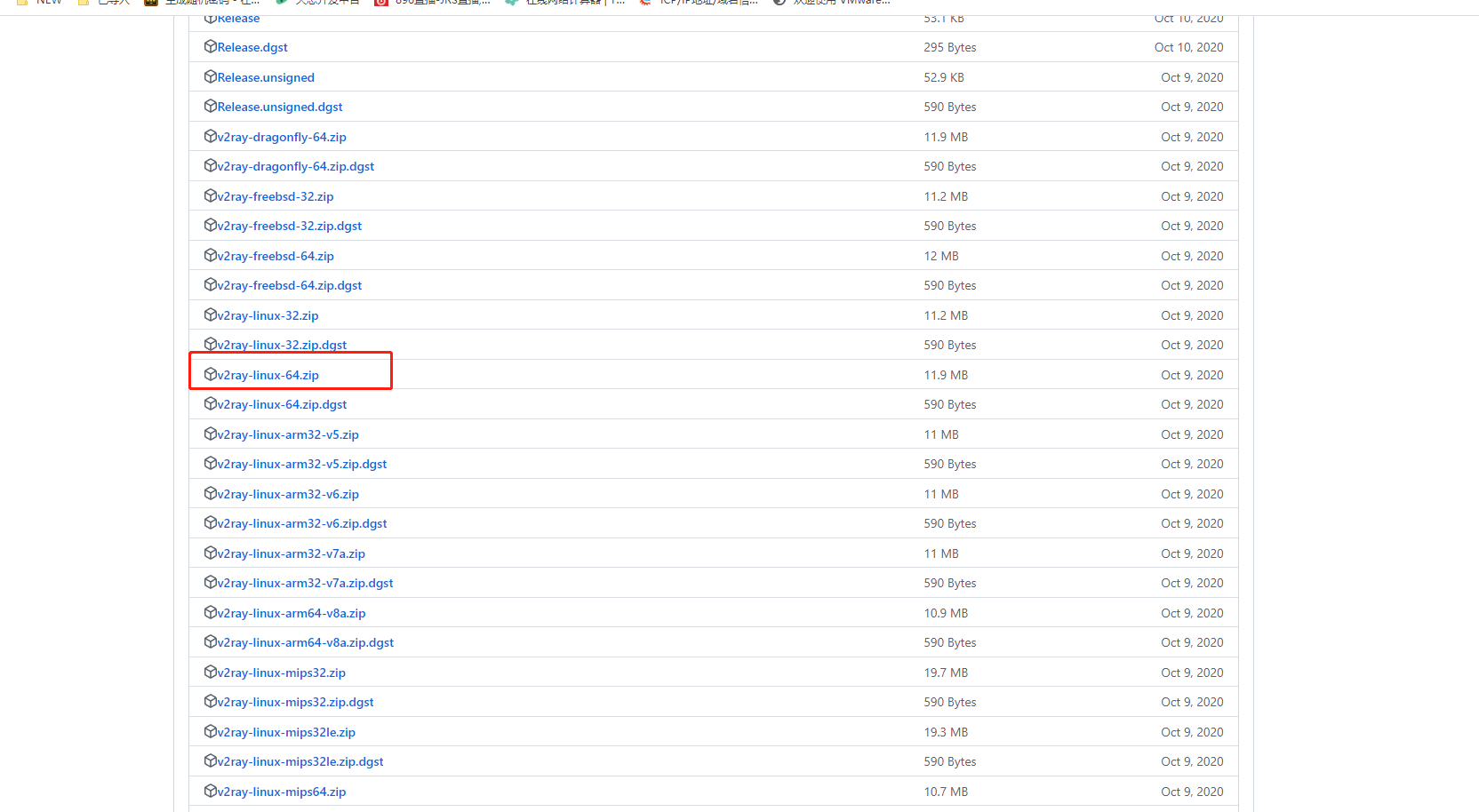Viewport: 1479px width, 812px height.
Task: Click the package icon beside v2ray-linux-mips32.zip.dgst
Action: (211, 701)
